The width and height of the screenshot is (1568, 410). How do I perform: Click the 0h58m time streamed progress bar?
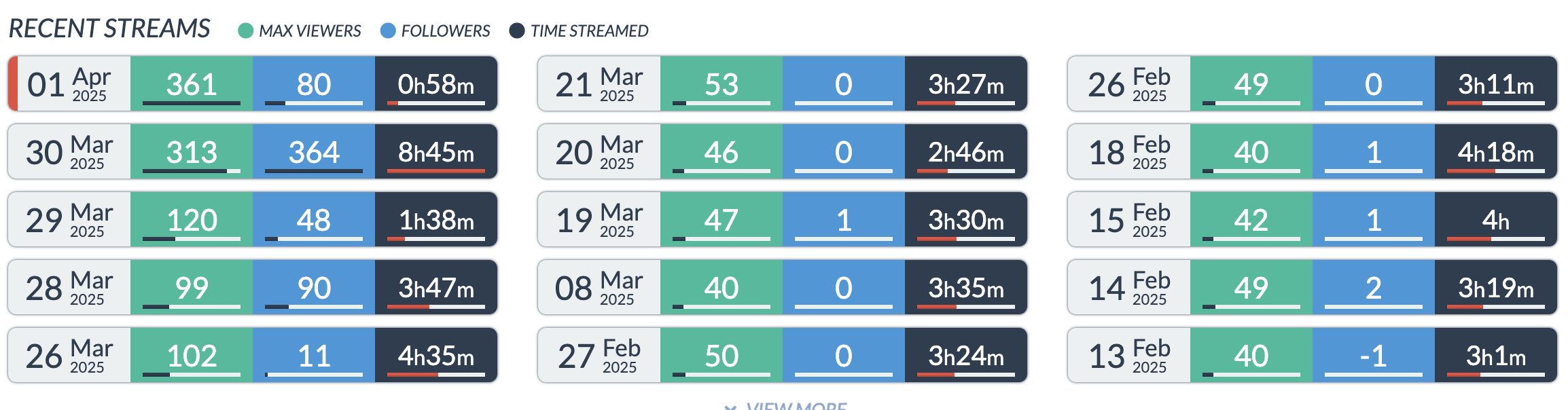point(436,103)
